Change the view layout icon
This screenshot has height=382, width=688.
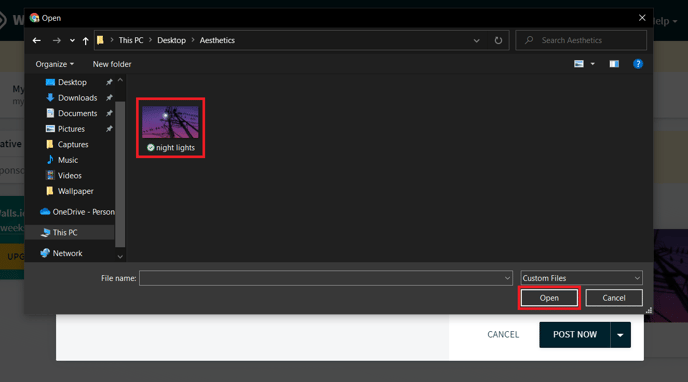[x=579, y=64]
